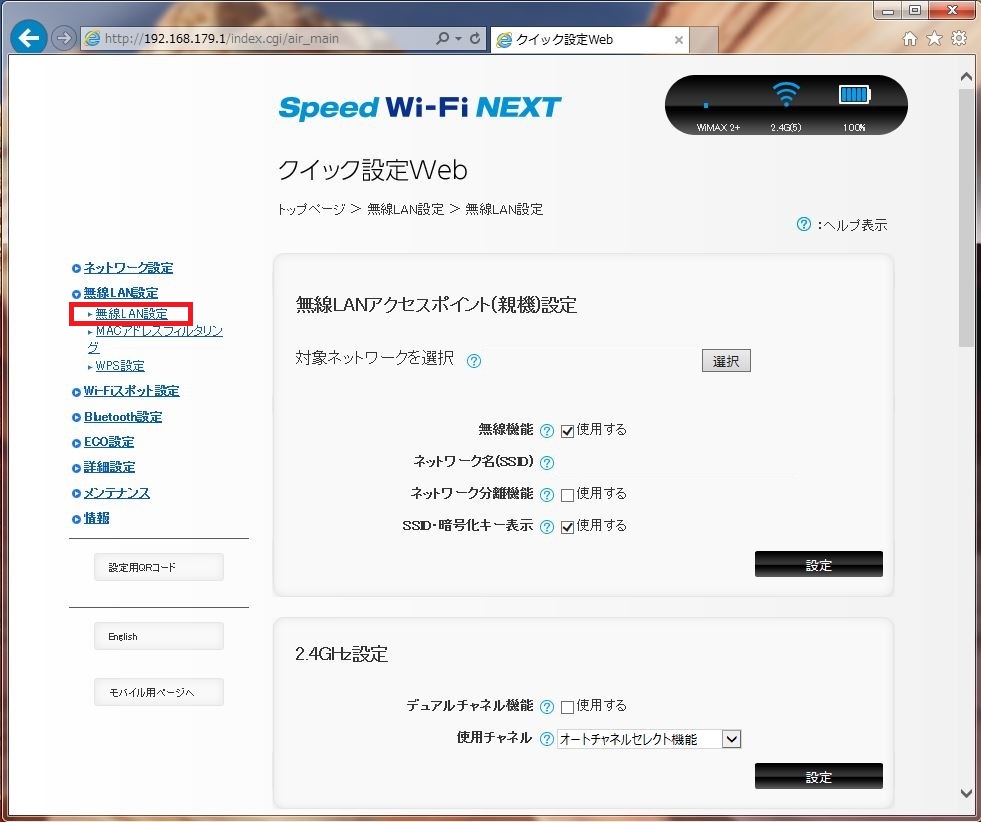Click the refresh icon in address bar

[475, 38]
